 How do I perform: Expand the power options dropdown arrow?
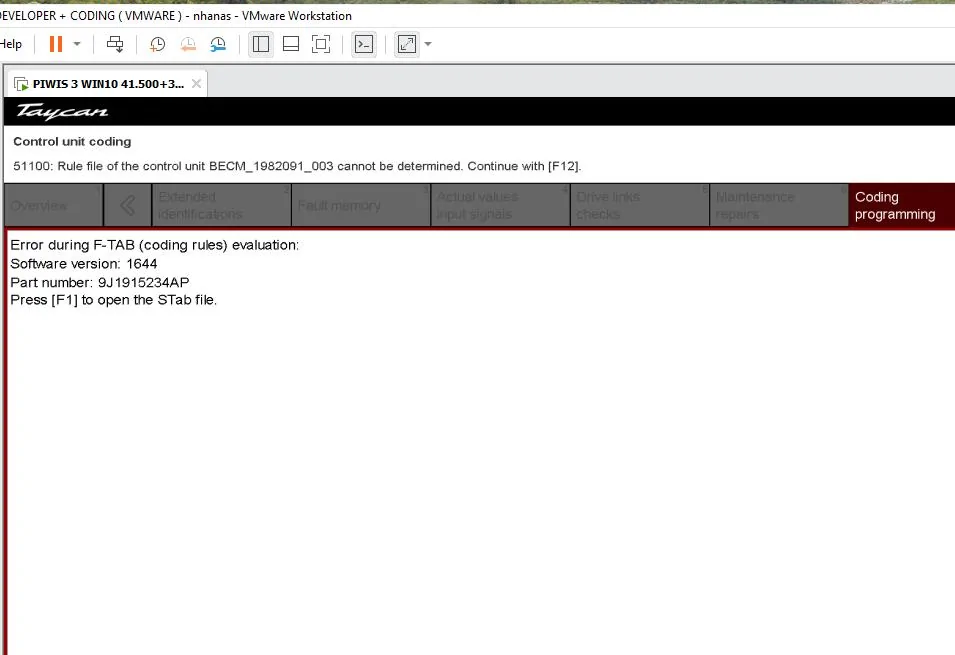point(77,44)
